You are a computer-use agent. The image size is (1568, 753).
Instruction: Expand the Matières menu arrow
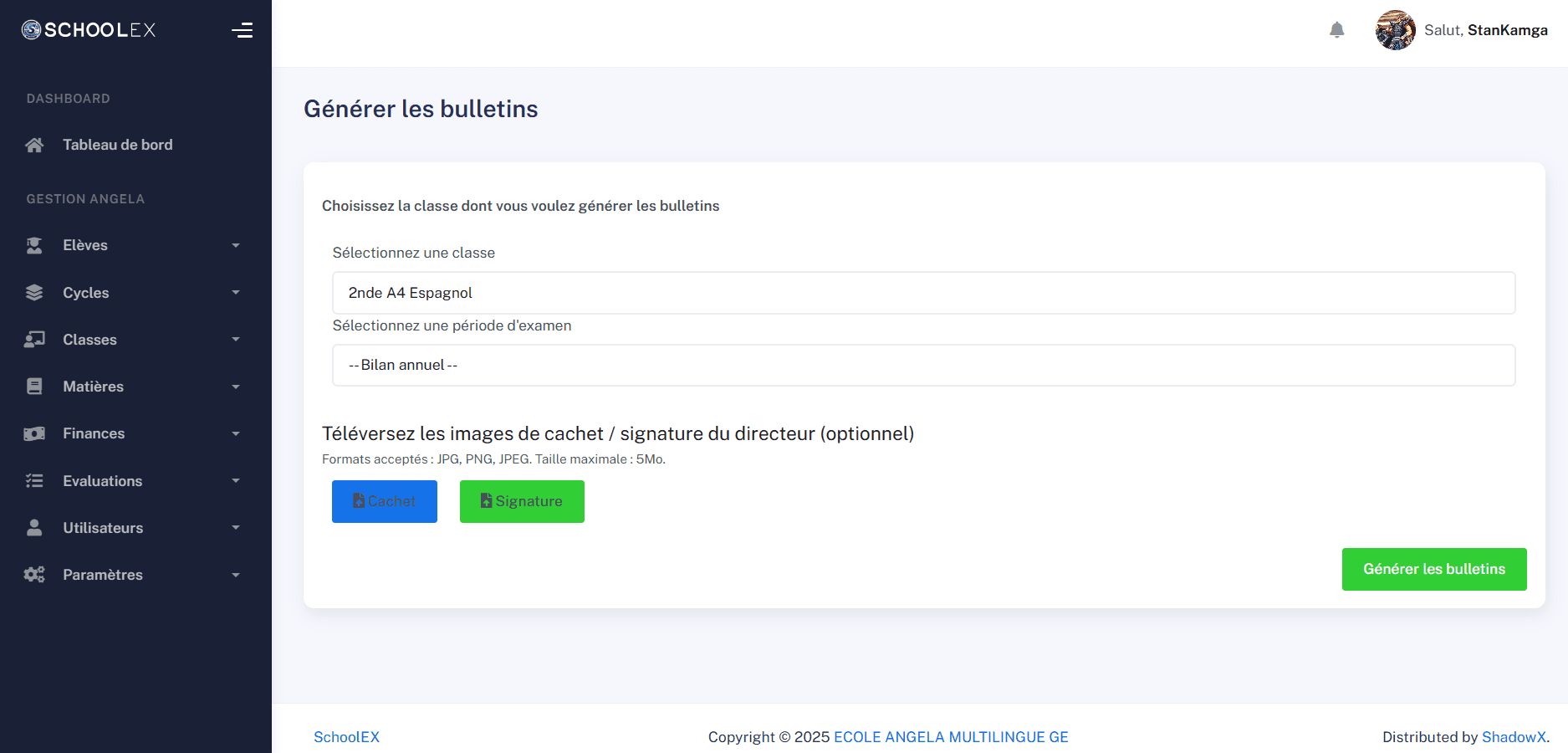[x=236, y=387]
